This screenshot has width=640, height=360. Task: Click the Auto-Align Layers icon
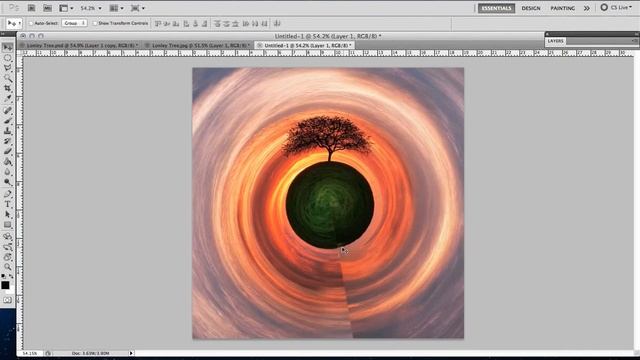pyautogui.click(x=277, y=23)
